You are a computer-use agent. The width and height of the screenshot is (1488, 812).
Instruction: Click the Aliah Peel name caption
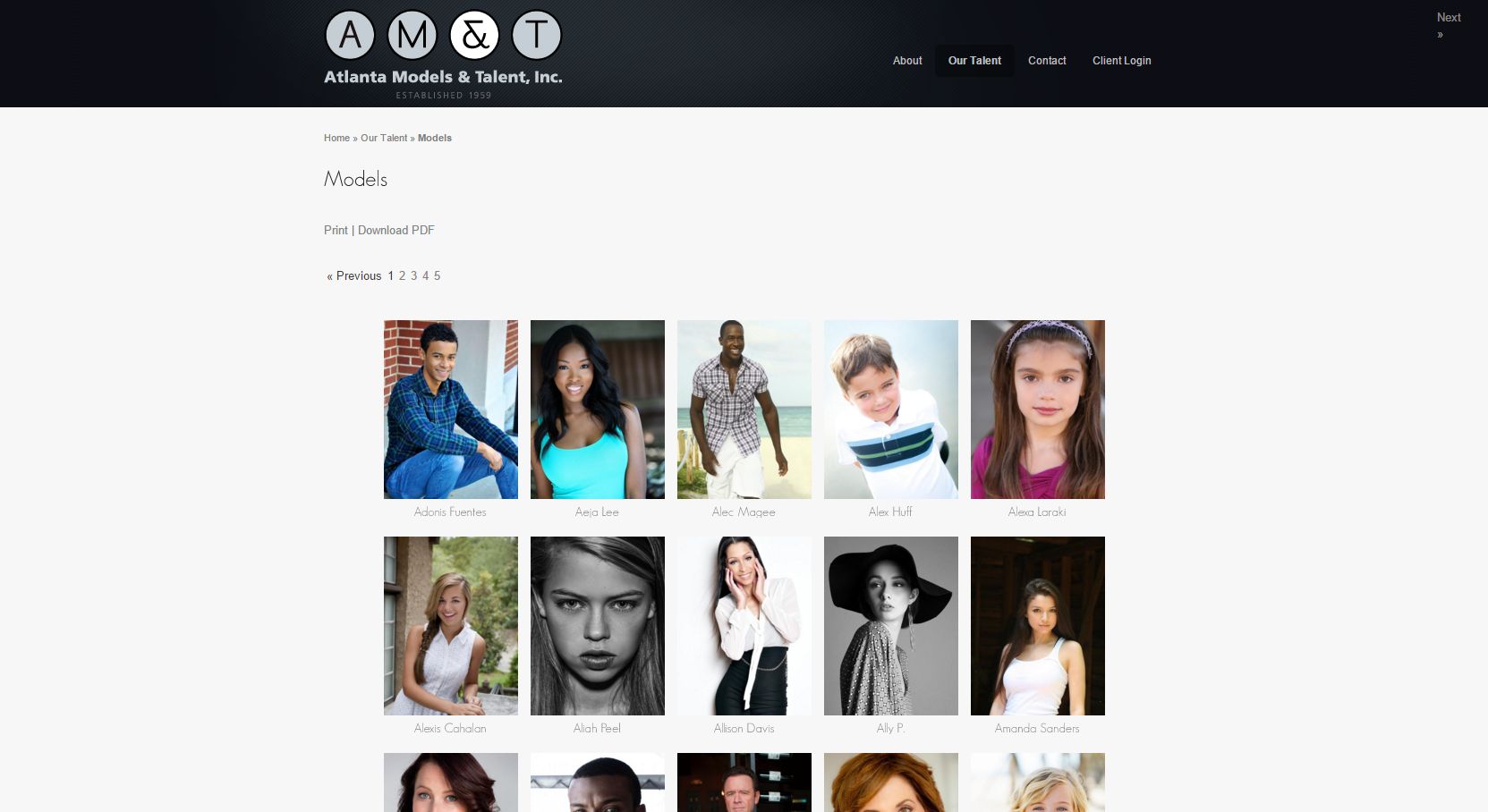[x=597, y=728]
